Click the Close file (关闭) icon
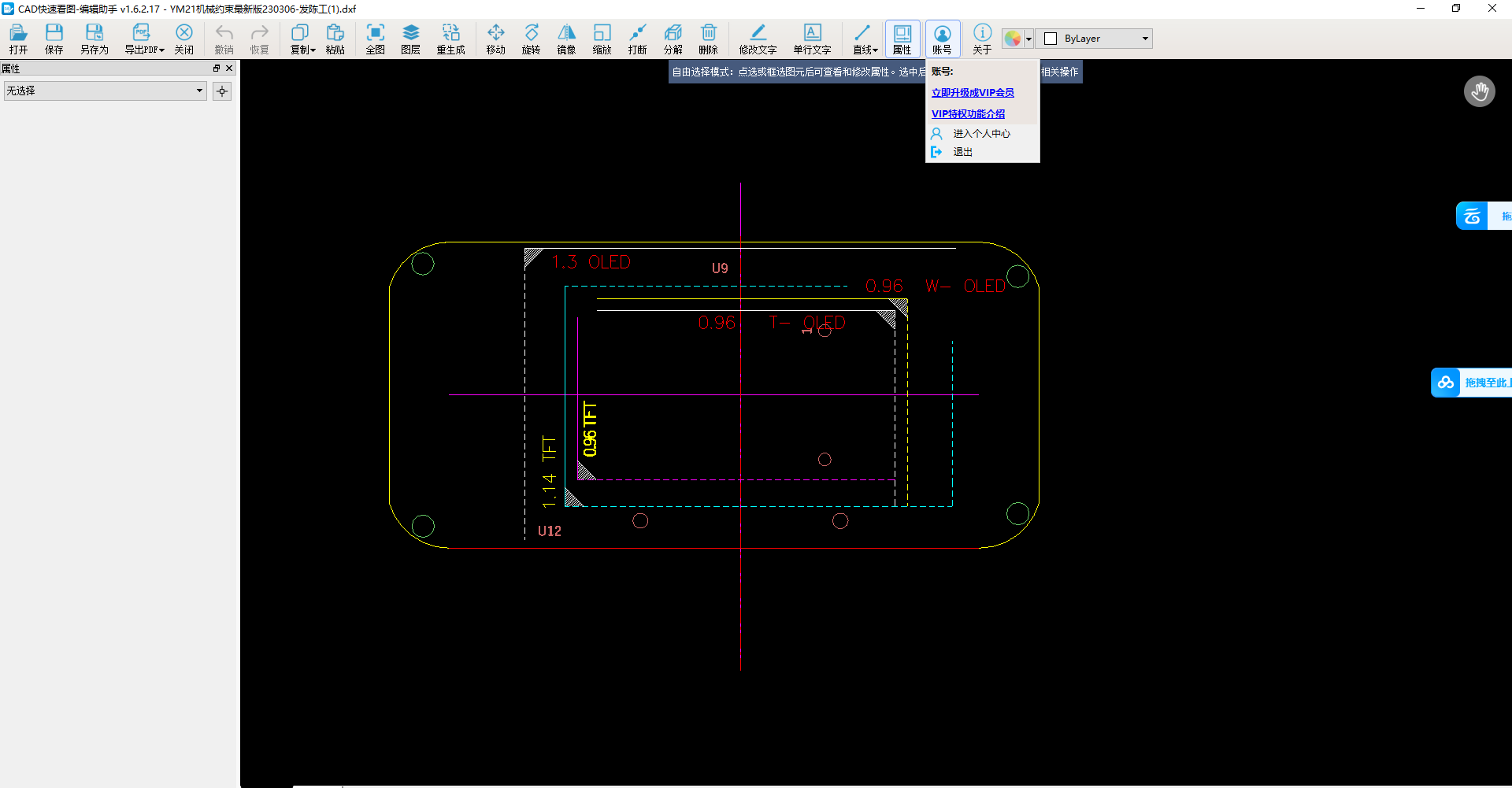Viewport: 1512px width, 788px height. click(183, 38)
